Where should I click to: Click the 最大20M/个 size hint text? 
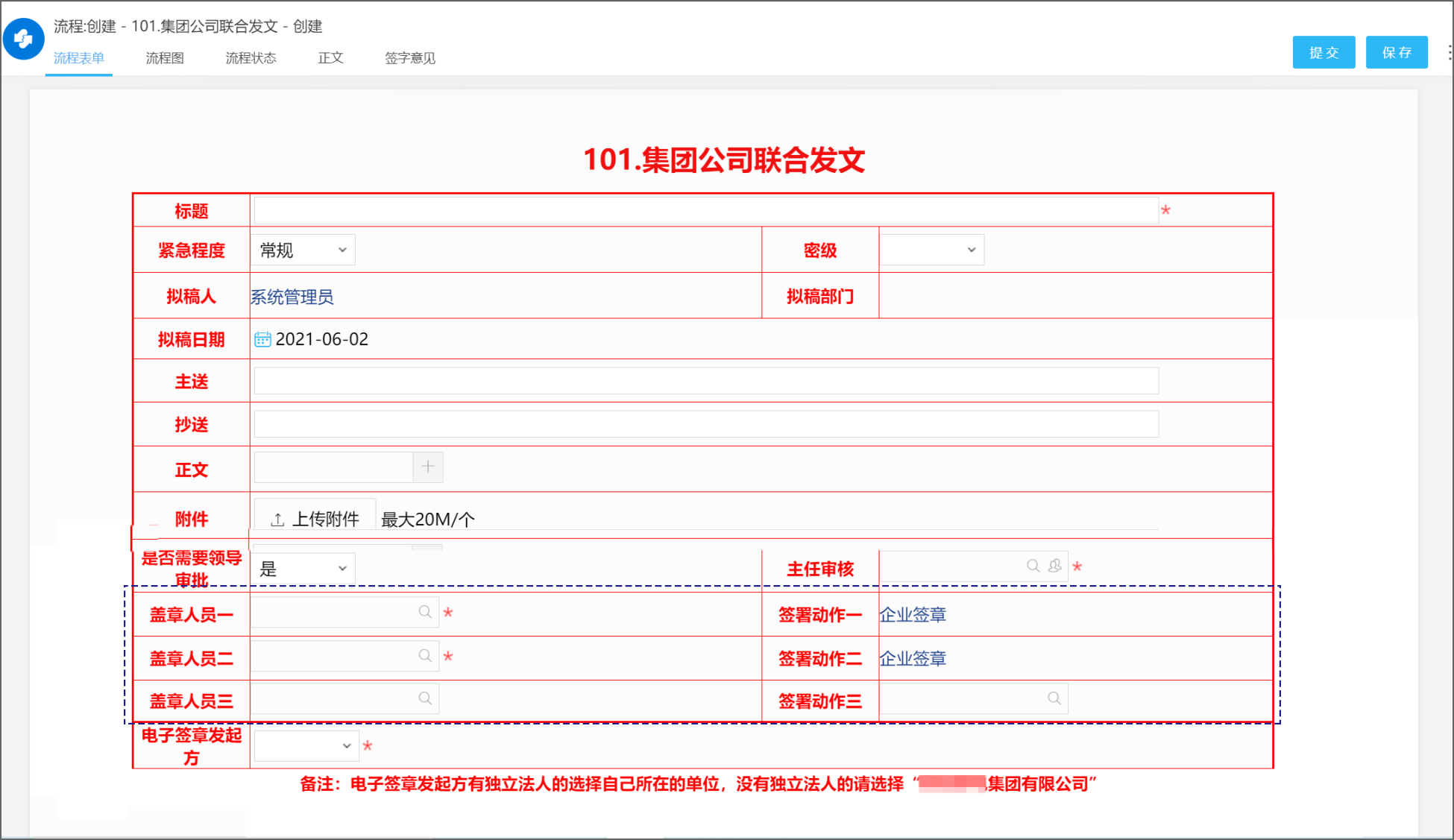[x=428, y=520]
